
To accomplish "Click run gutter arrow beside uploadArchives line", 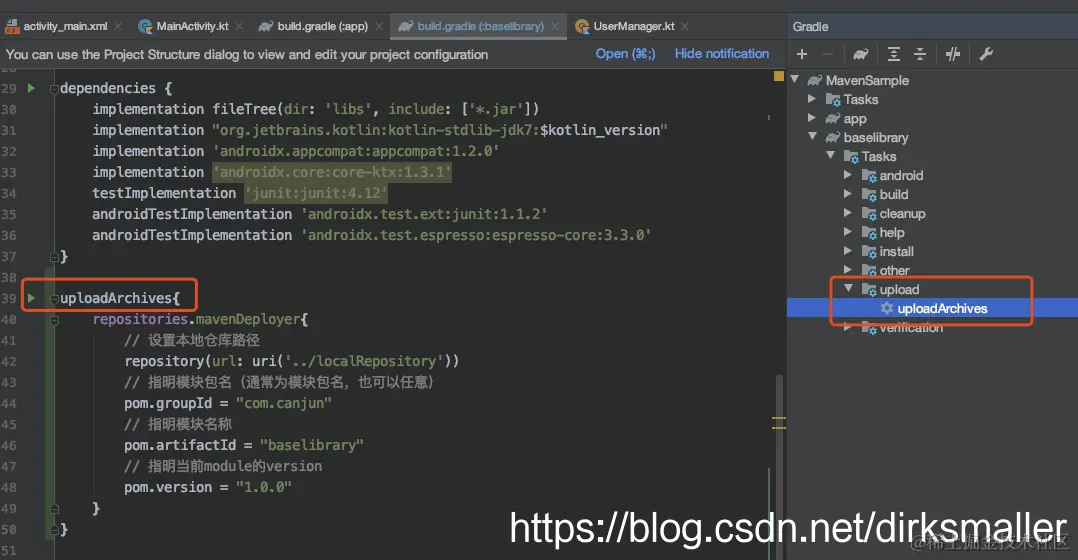I will 31,298.
